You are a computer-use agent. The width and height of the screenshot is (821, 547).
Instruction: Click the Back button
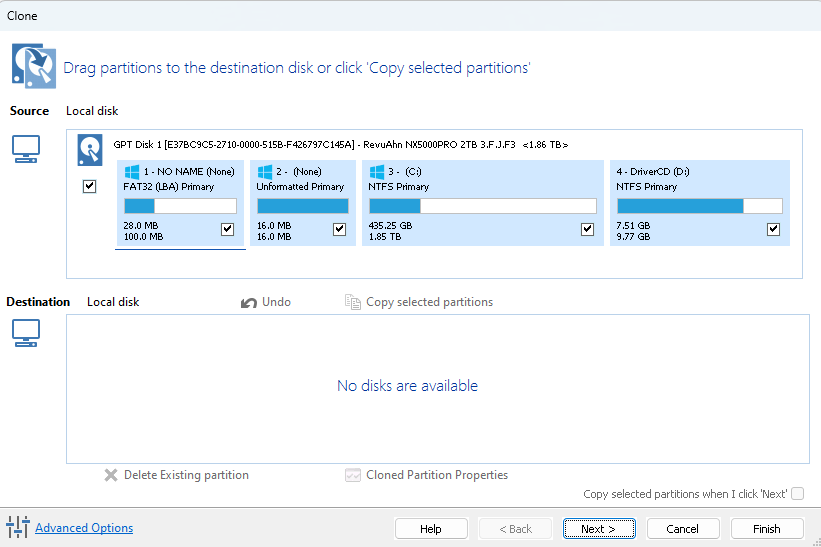pyautogui.click(x=515, y=529)
